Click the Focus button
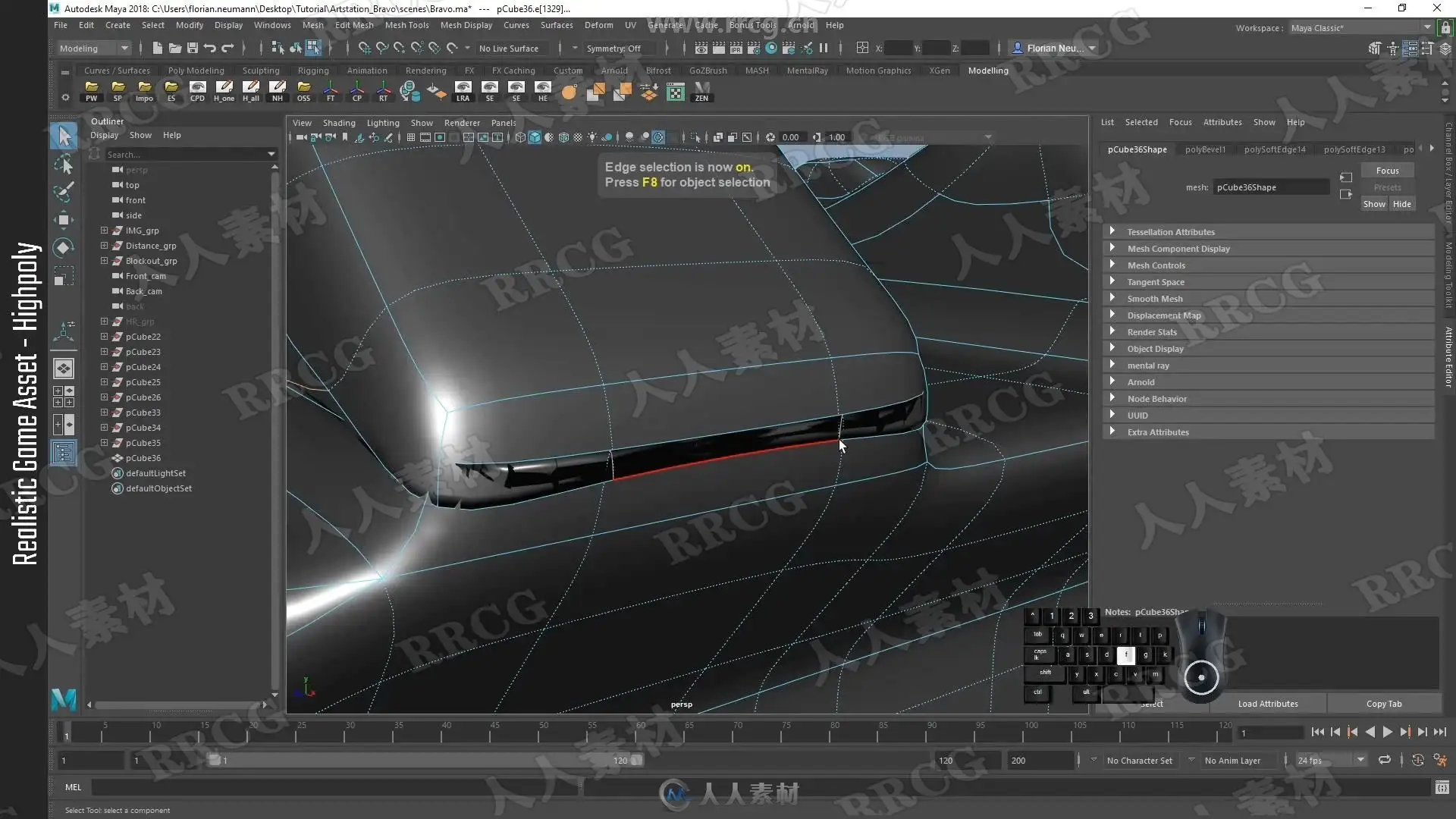The image size is (1456, 819). click(x=1387, y=171)
